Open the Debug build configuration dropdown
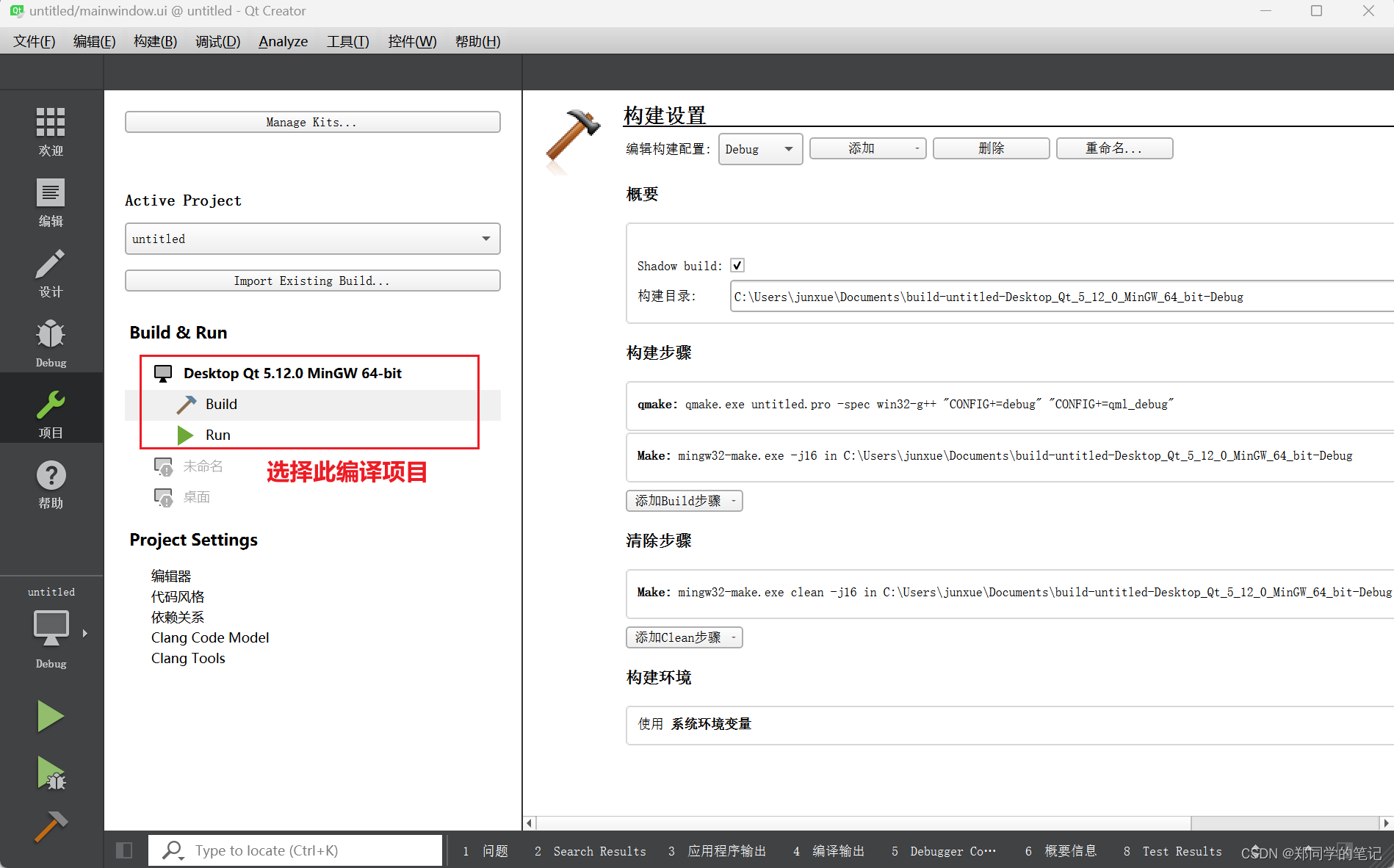 pyautogui.click(x=760, y=149)
